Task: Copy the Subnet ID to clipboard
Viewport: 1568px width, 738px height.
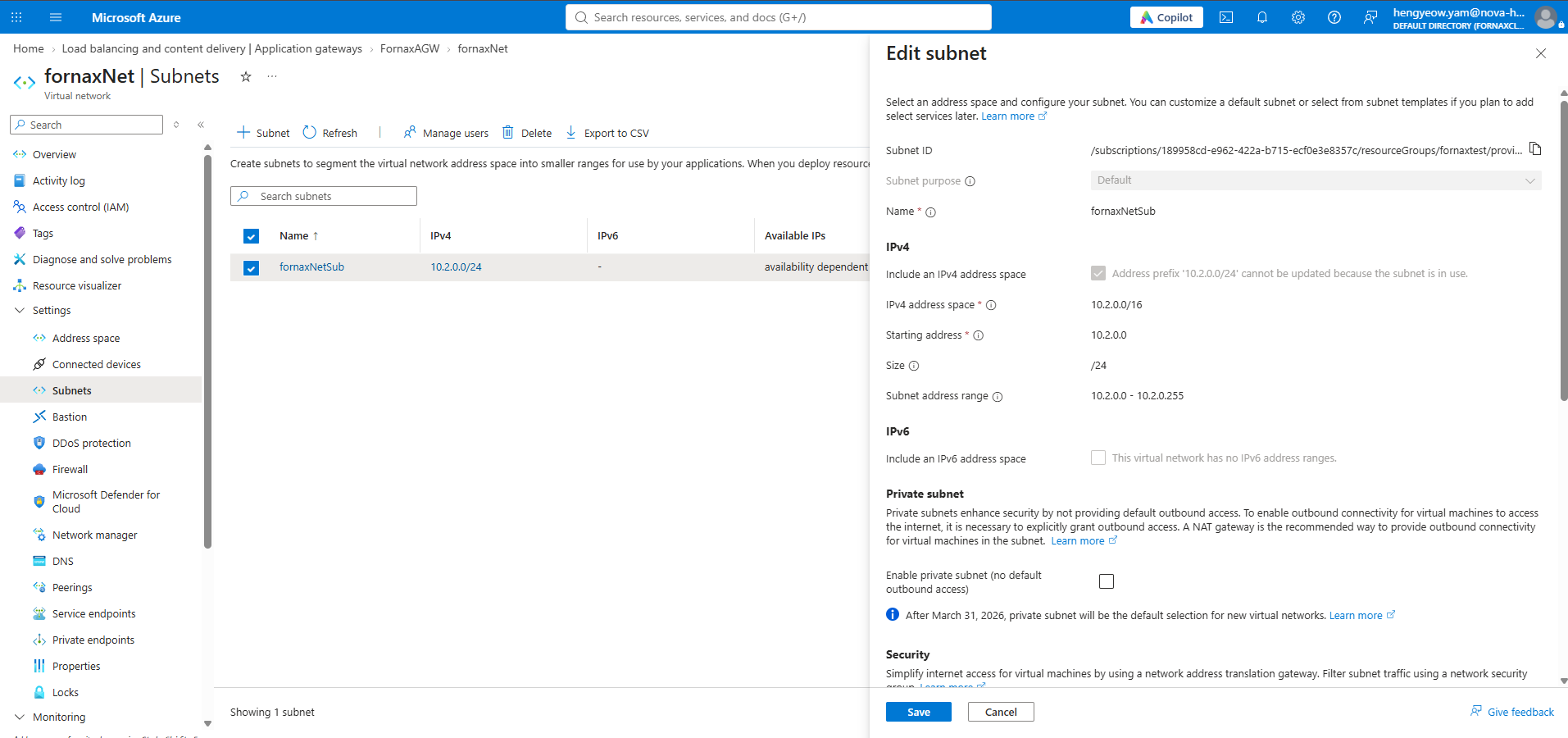Action: 1535,149
